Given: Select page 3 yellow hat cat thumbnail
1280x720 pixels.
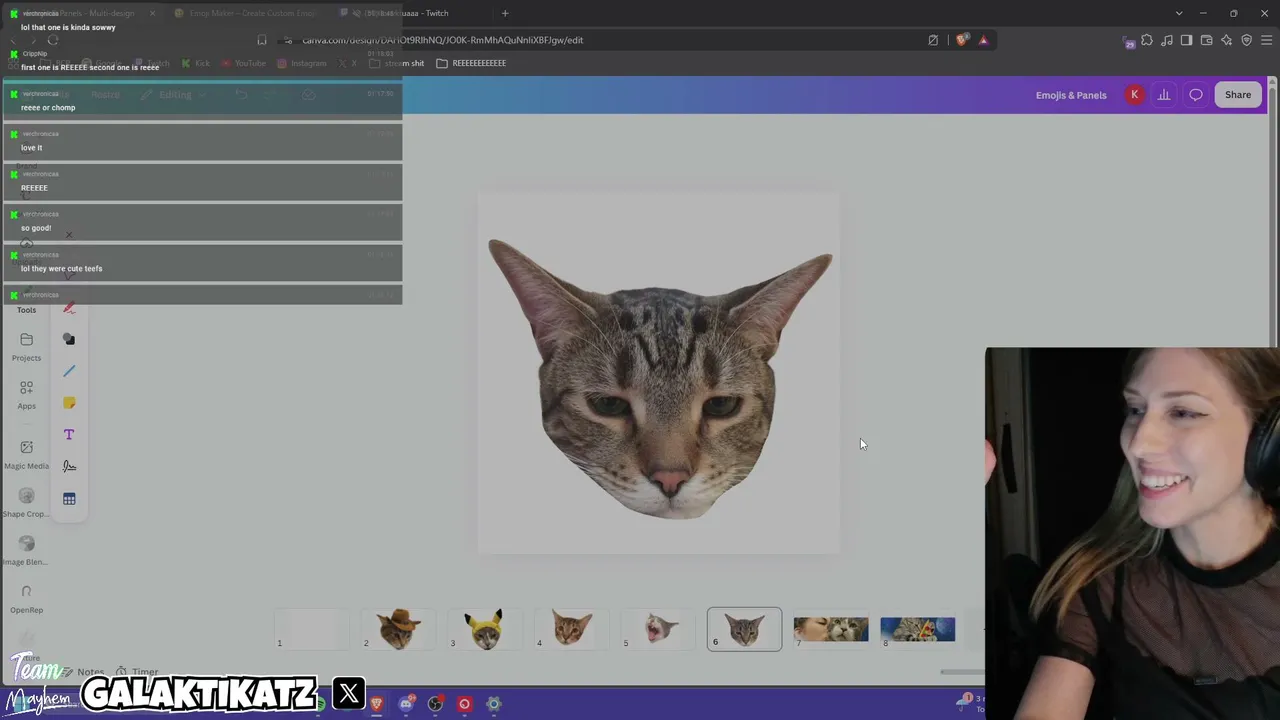Looking at the screenshot, I should tap(485, 629).
